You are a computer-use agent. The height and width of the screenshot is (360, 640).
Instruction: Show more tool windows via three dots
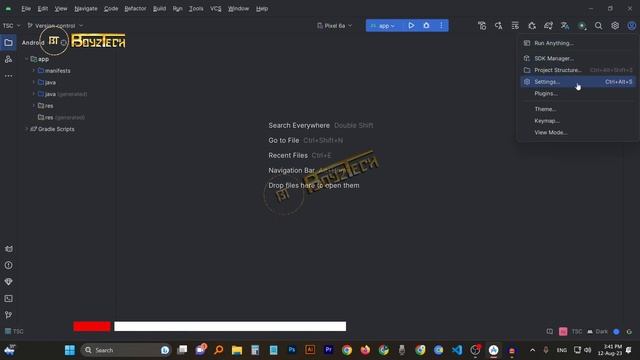coord(8,76)
